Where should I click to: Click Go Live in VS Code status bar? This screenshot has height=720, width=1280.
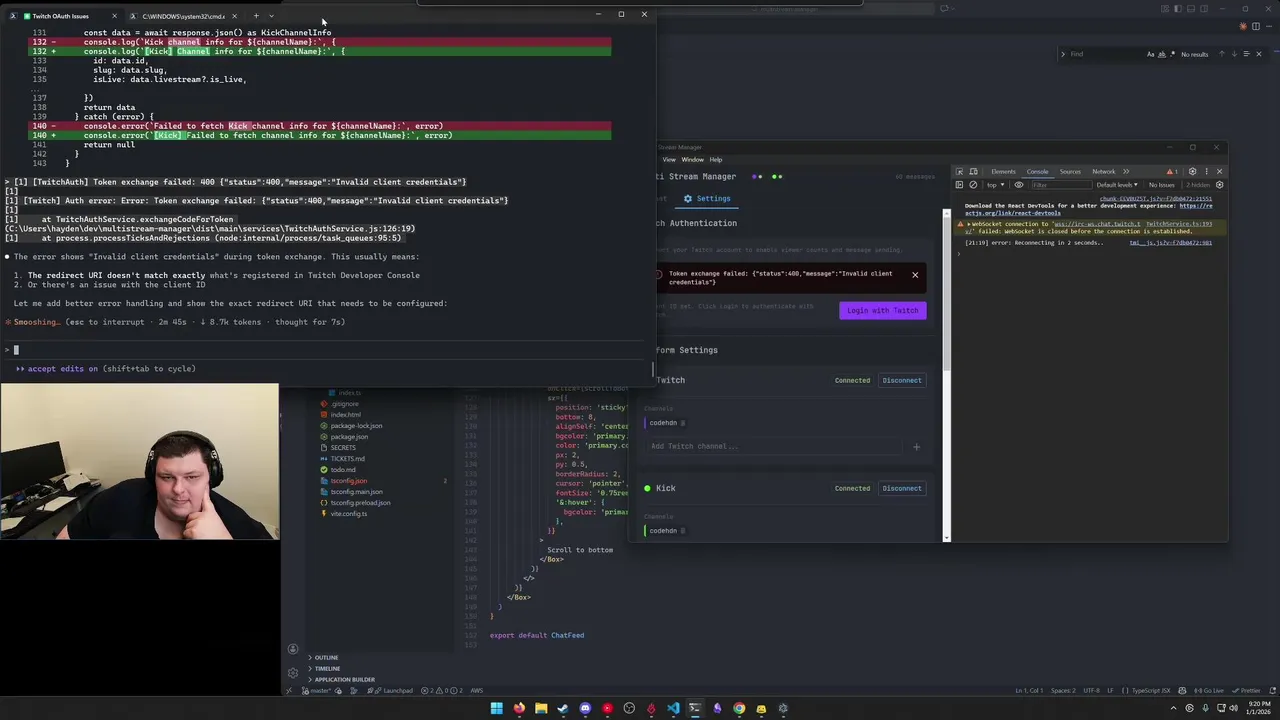tap(1208, 691)
